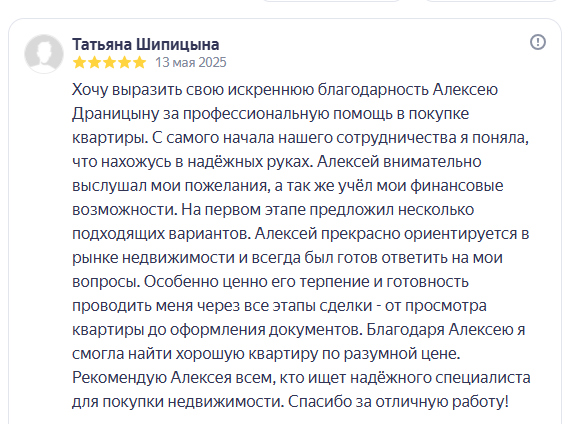Click the word 'Рекомендую' in the review
Image resolution: width=584 pixels, height=424 pixels.
(x=120, y=378)
